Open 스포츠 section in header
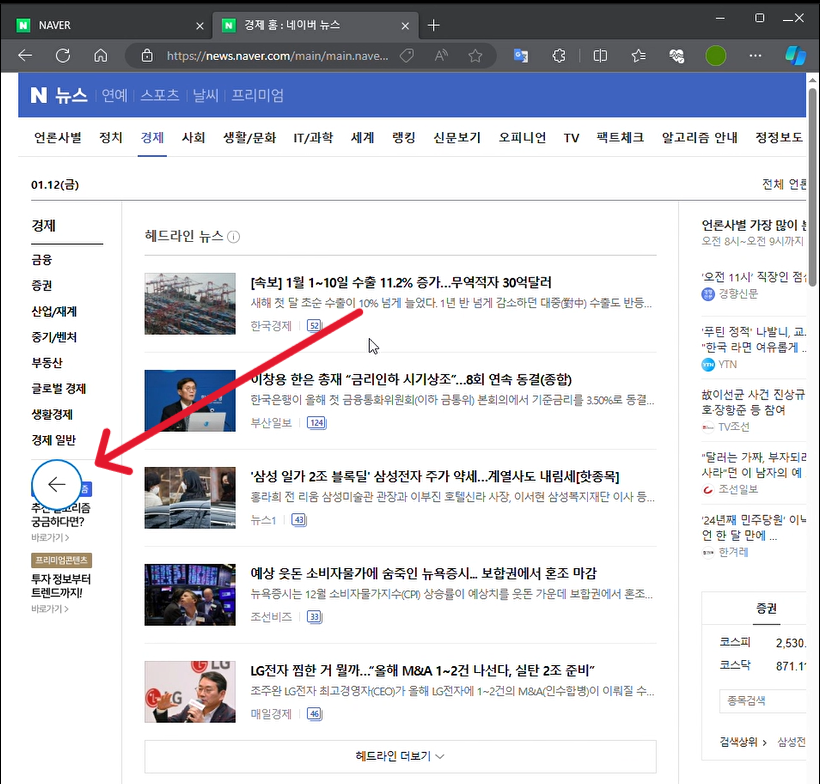Image resolution: width=820 pixels, height=784 pixels. [x=160, y=95]
